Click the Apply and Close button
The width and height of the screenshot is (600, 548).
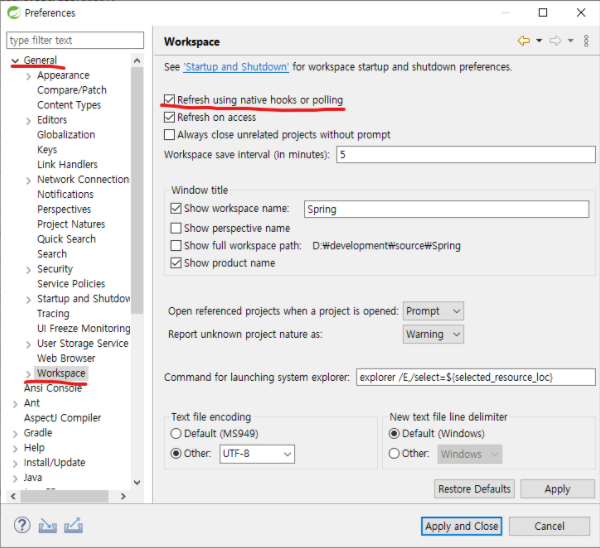point(461,526)
